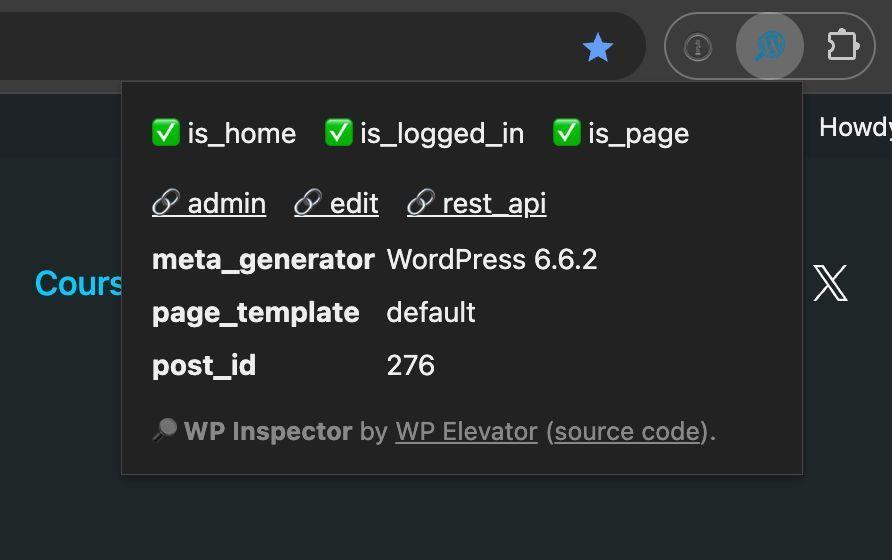Open the source code link

[x=627, y=431]
